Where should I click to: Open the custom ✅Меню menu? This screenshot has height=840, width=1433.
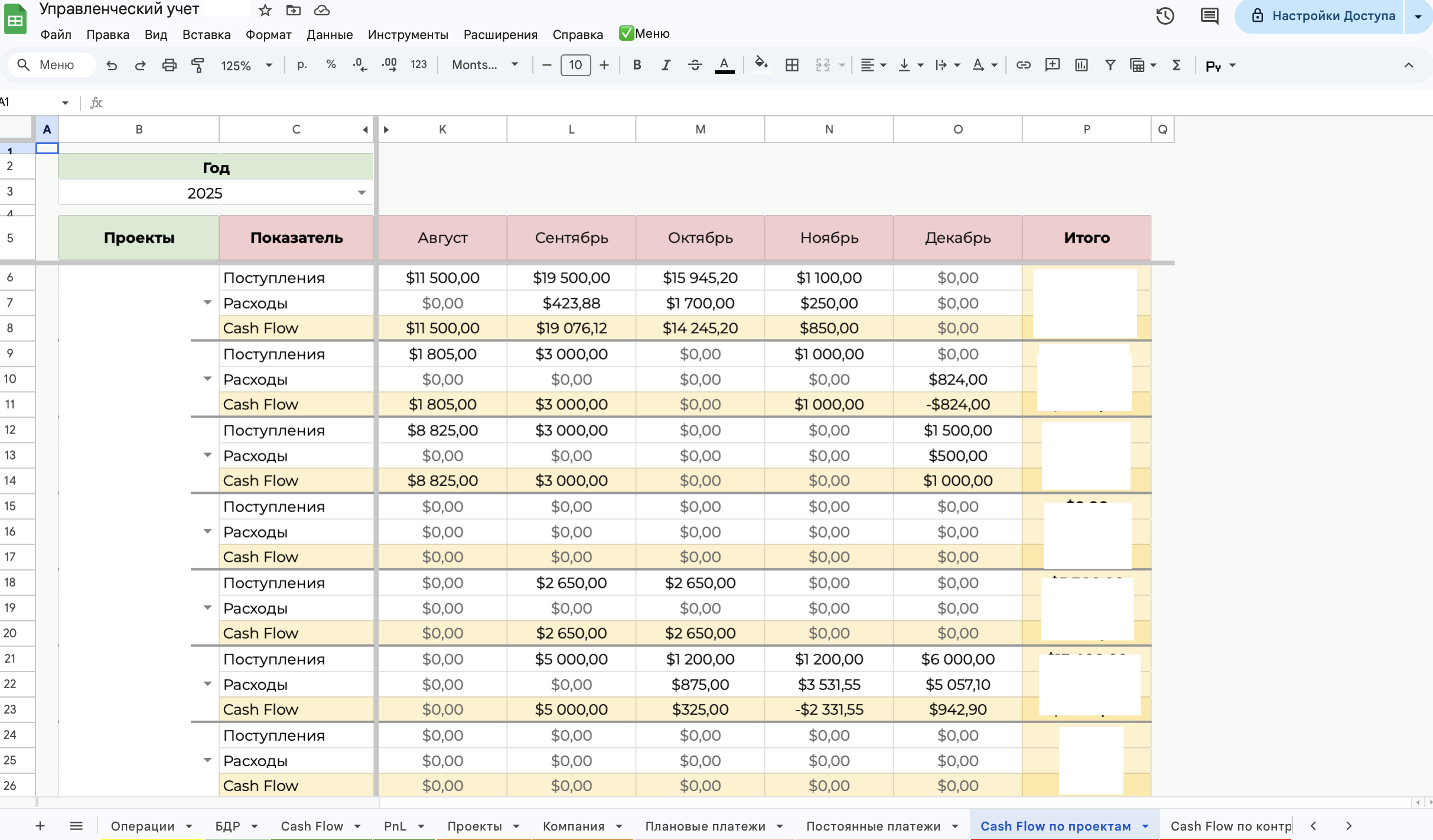tap(644, 34)
